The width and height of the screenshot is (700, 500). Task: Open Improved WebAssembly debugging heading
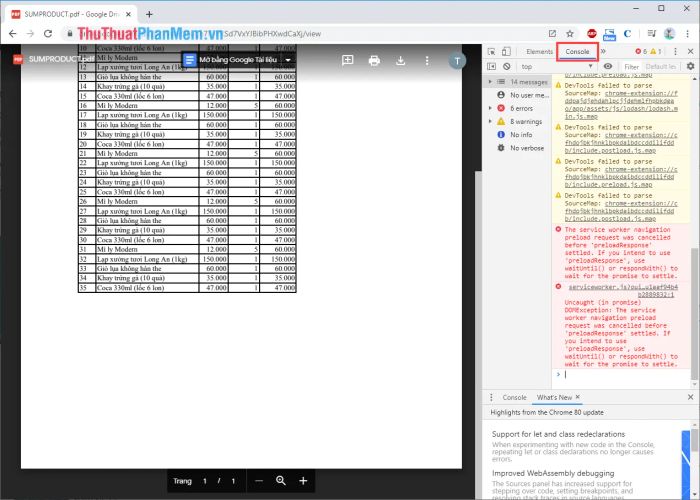553,473
